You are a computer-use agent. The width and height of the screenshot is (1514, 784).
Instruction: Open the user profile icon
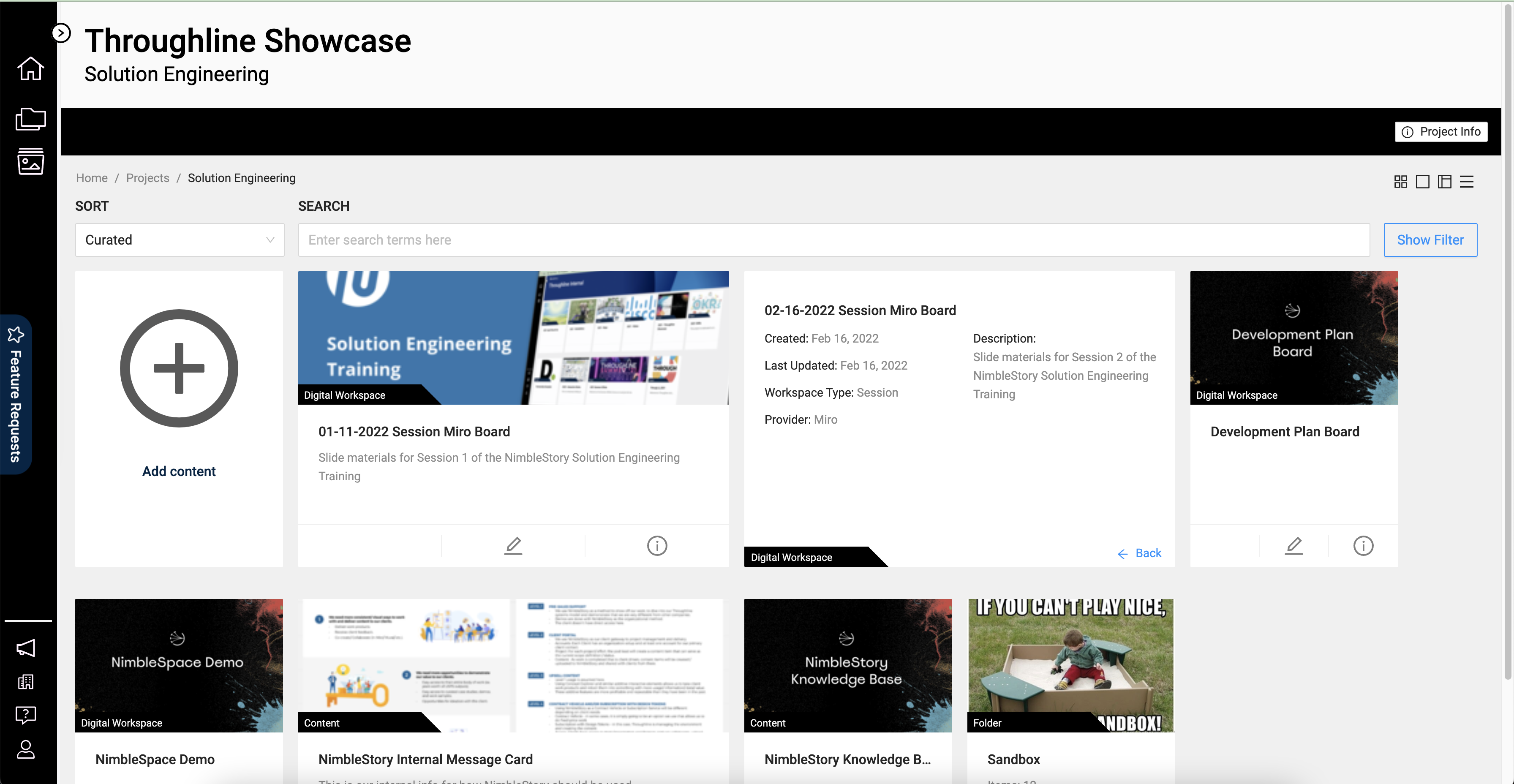pyautogui.click(x=26, y=749)
